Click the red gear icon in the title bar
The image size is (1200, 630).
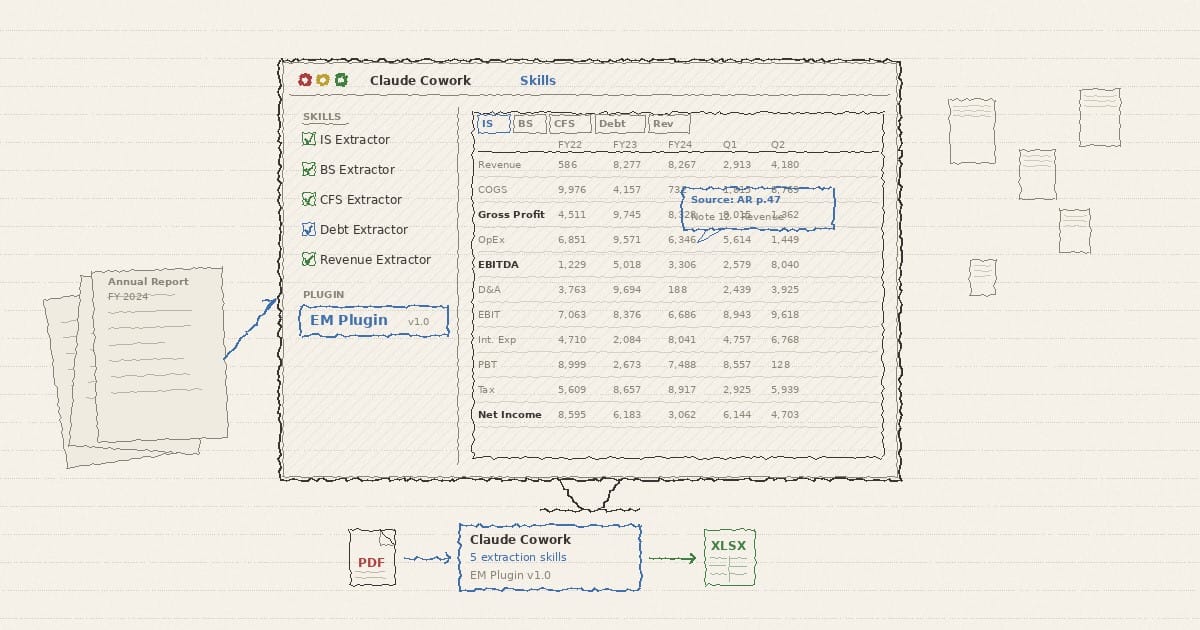click(305, 80)
